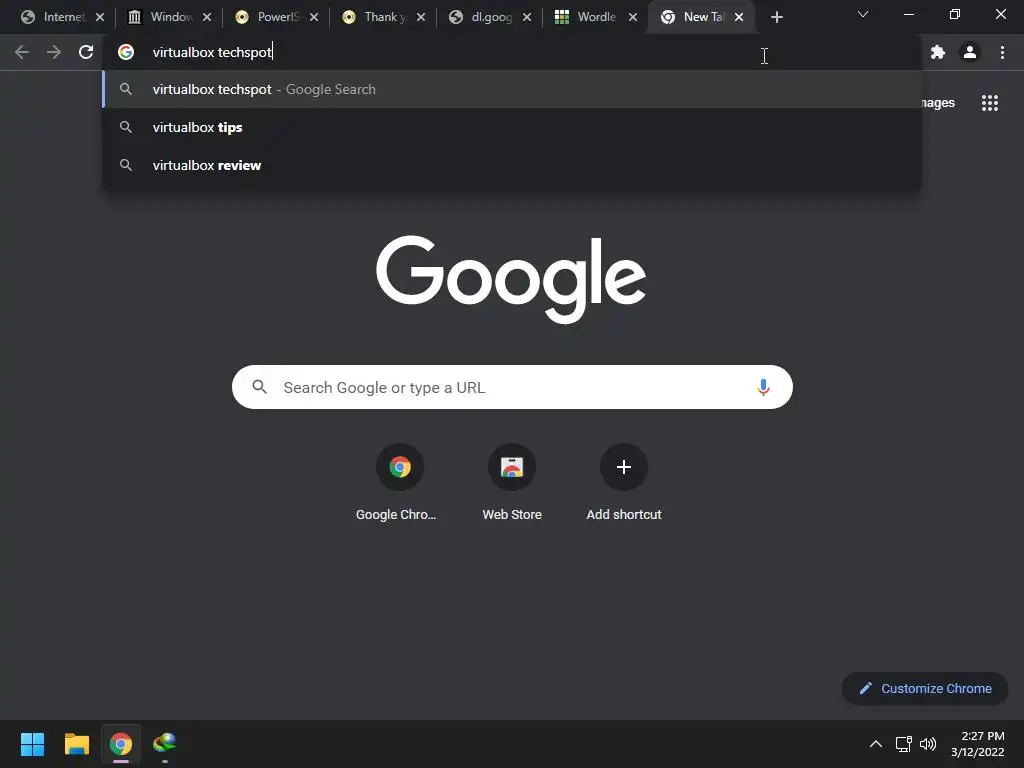1024x768 pixels.
Task: Close the Thank you tab
Action: click(x=421, y=17)
